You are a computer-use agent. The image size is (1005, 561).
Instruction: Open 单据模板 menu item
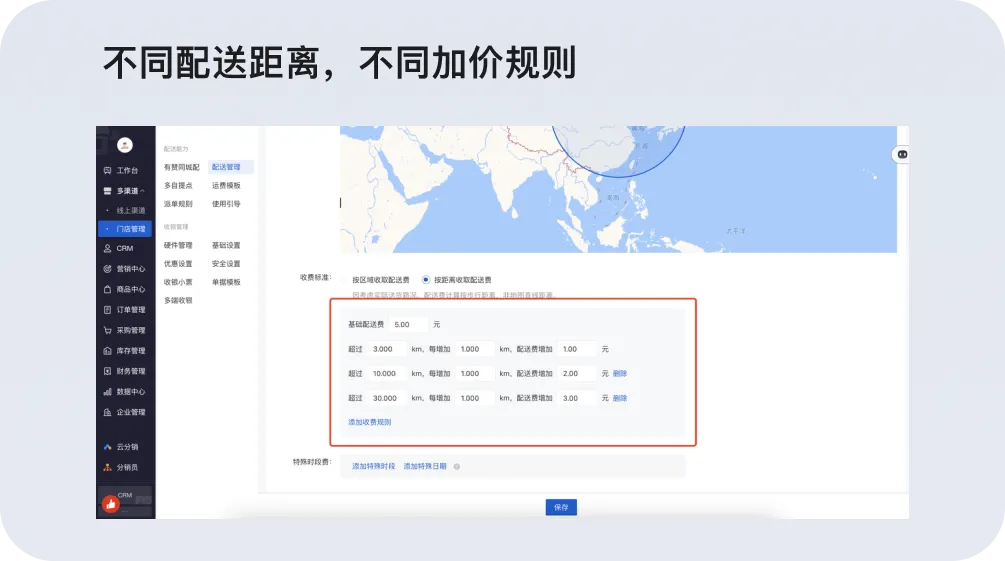coord(226,282)
